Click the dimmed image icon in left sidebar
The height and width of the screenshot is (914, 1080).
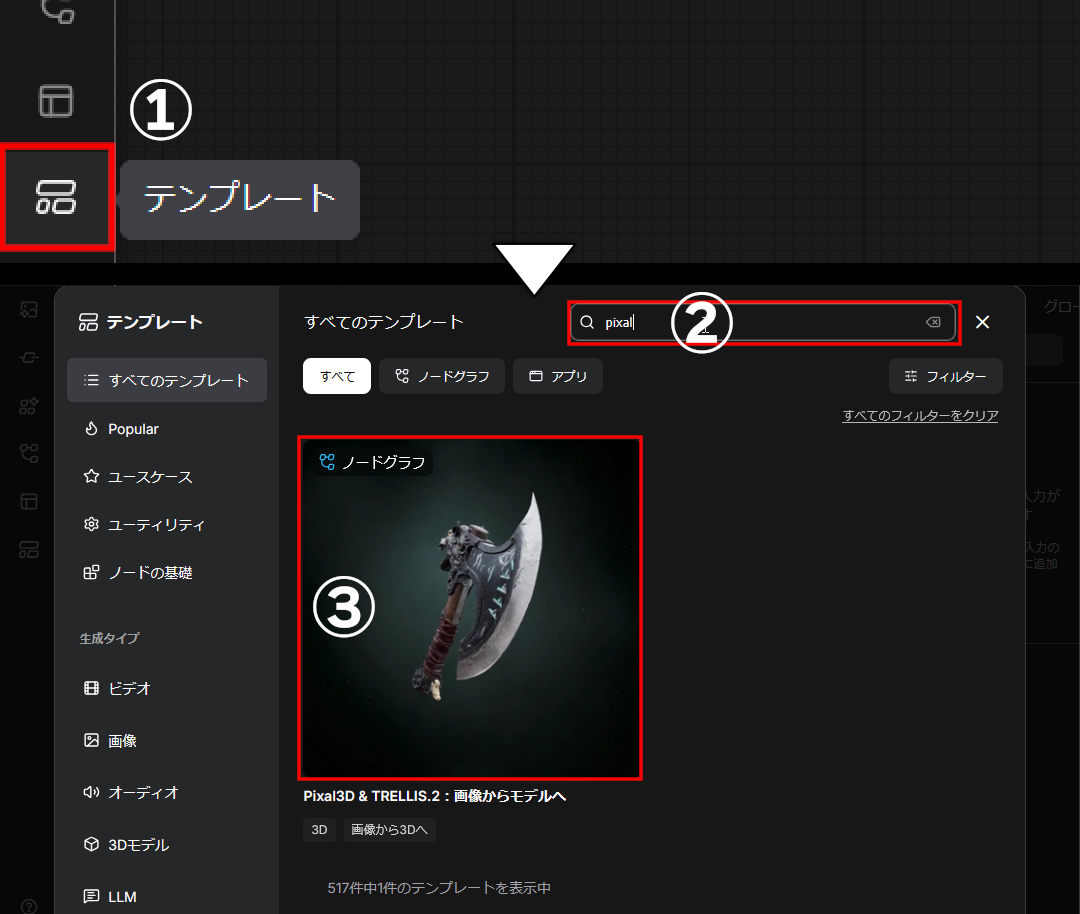click(x=29, y=310)
